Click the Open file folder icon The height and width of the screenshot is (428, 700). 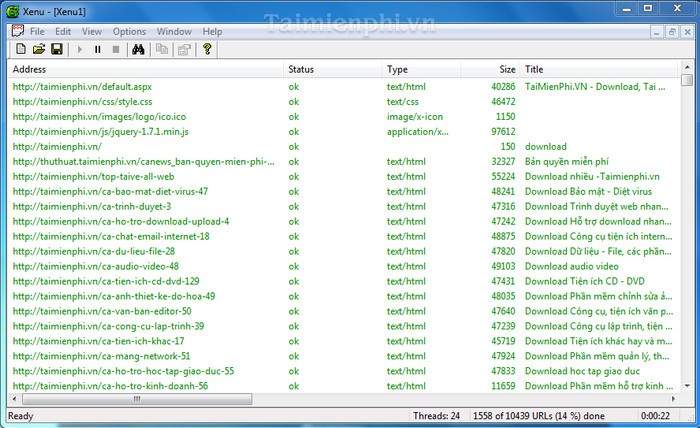(39, 49)
